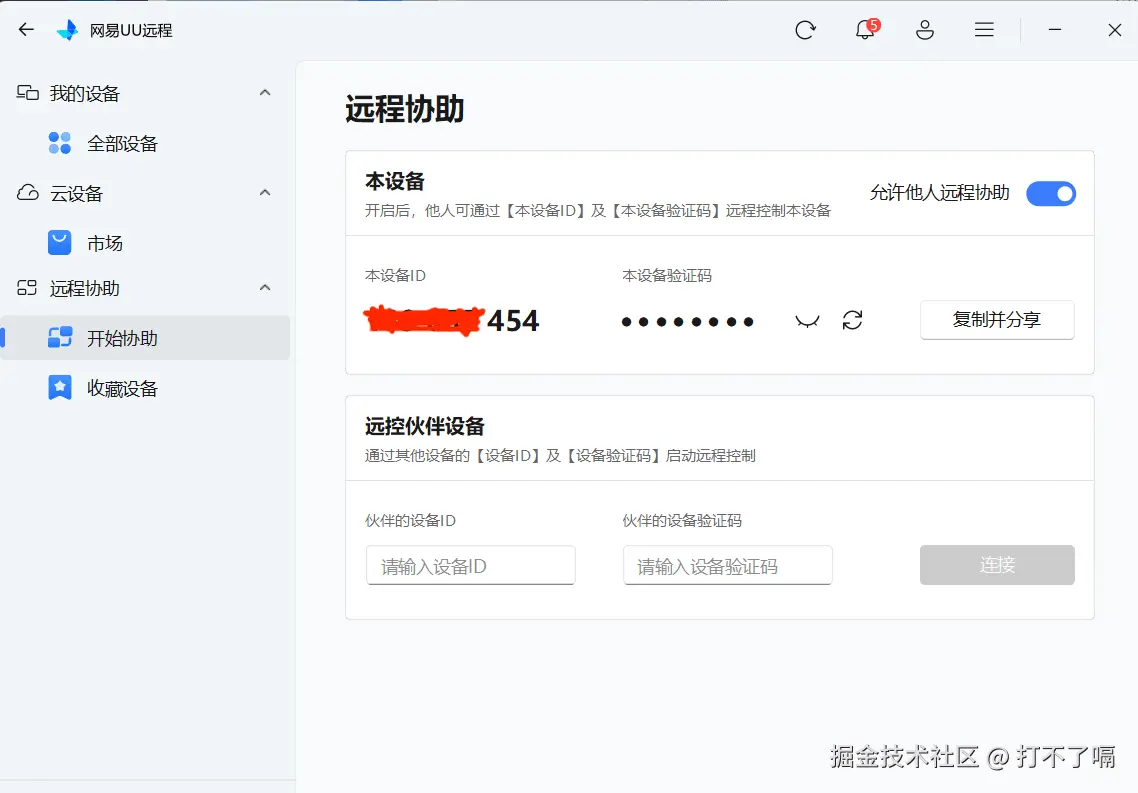Click the refresh icon in title bar
1138x793 pixels.
(x=806, y=30)
